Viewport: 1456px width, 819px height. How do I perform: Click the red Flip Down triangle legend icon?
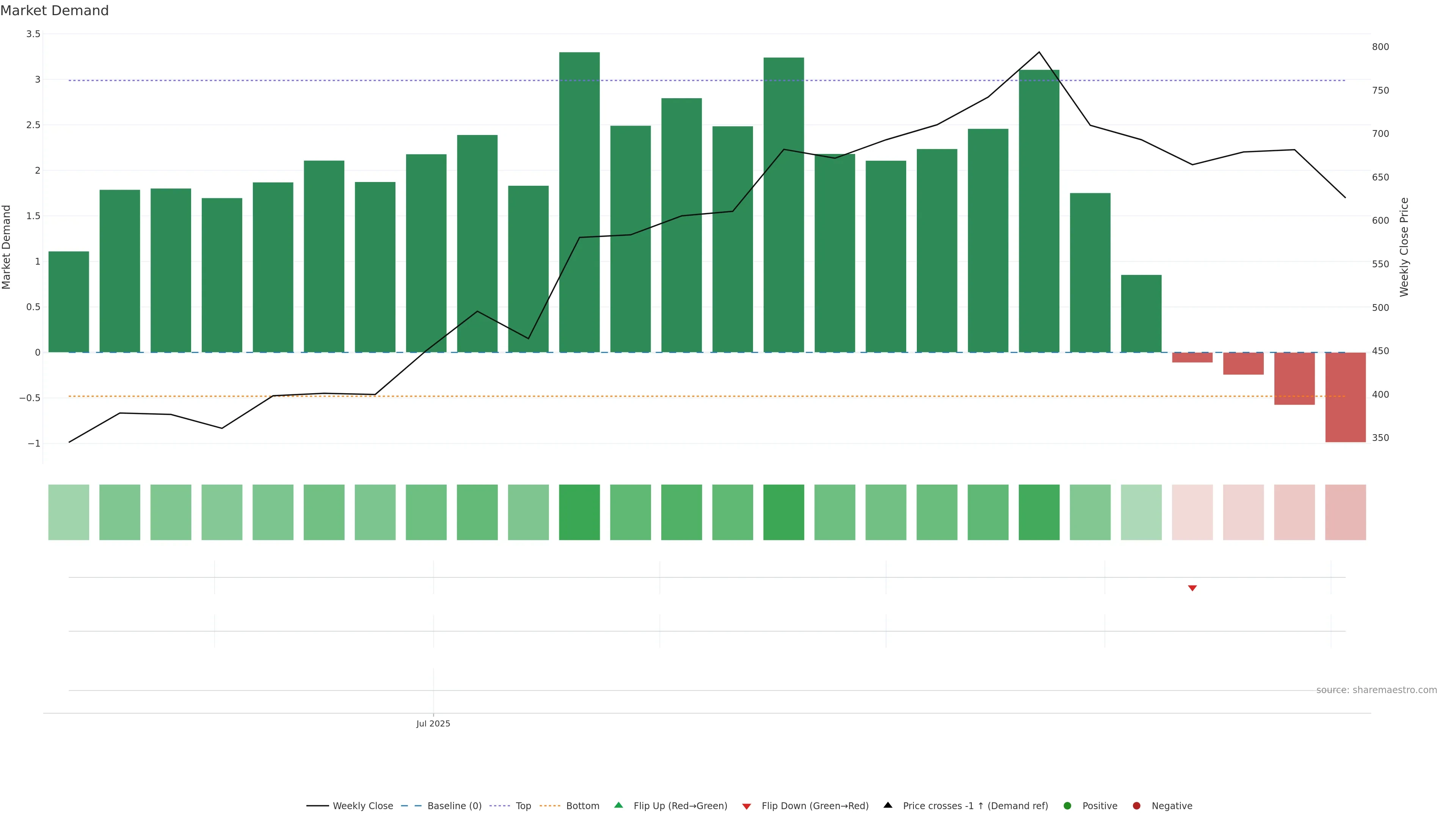(x=746, y=806)
